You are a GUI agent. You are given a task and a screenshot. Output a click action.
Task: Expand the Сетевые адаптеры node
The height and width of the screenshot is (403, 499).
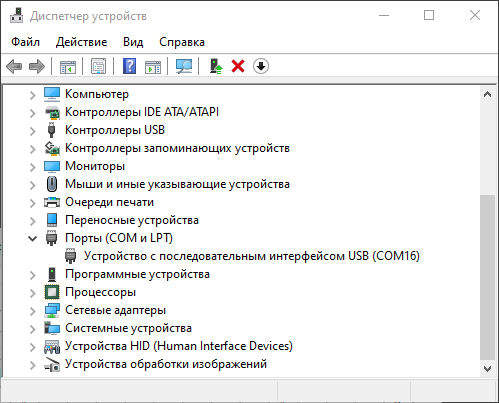coord(32,311)
